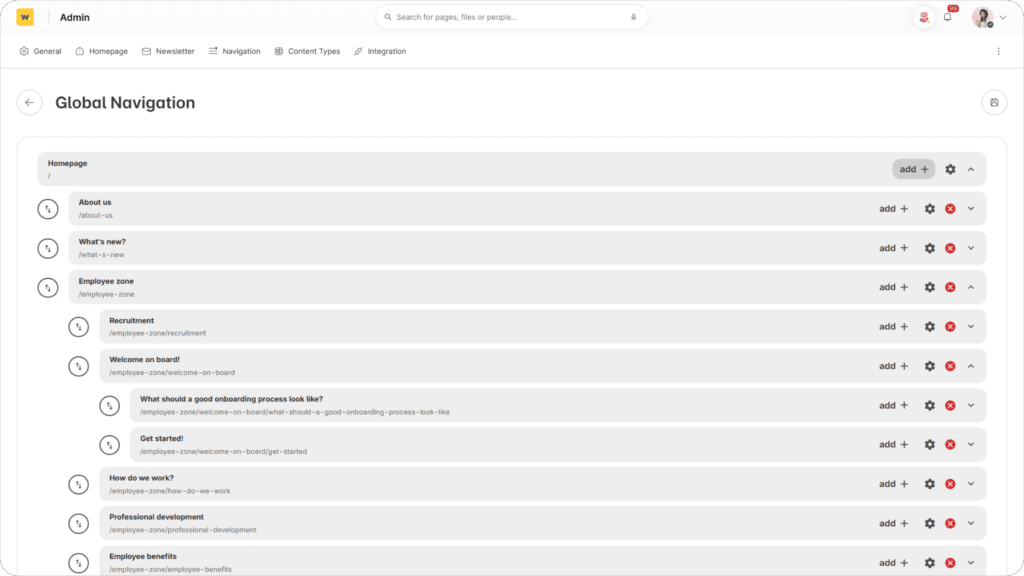Click the search for pages input field
The width and height of the screenshot is (1024, 576).
click(505, 17)
